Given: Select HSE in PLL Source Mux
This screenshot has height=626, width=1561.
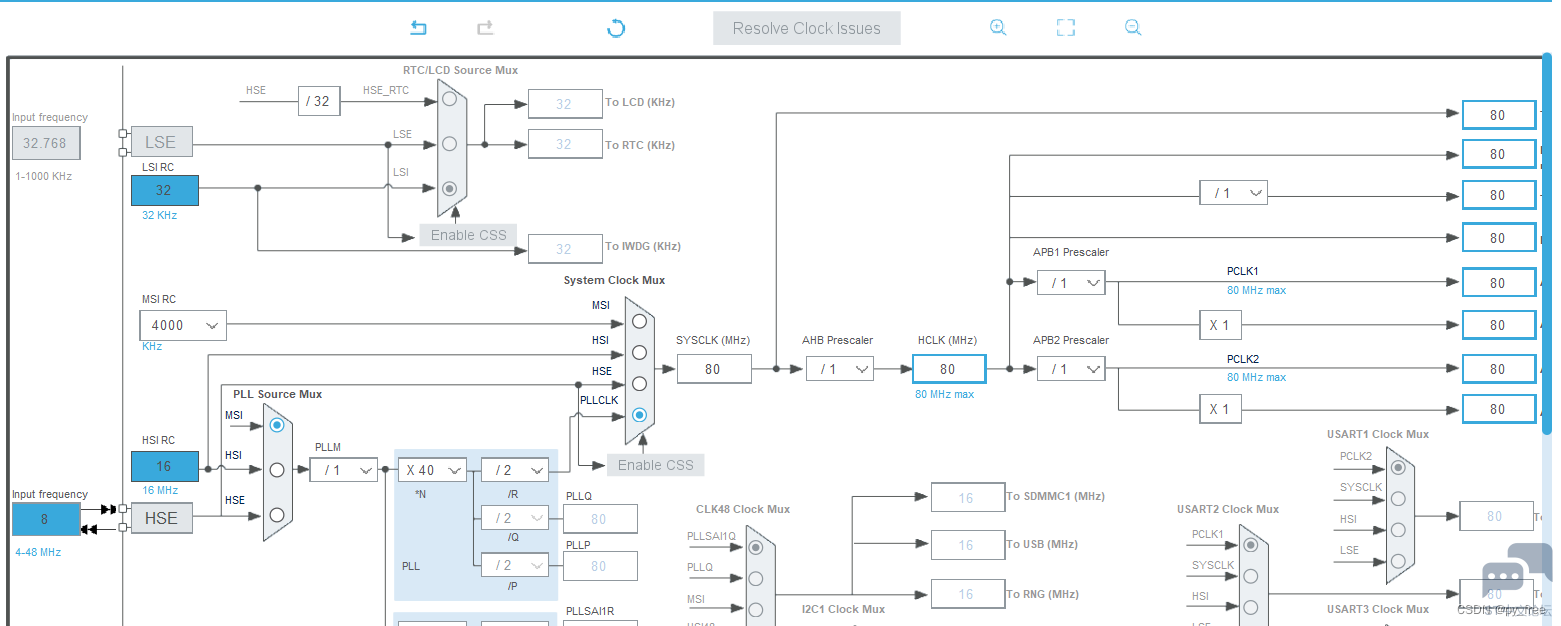Looking at the screenshot, I should point(277,515).
